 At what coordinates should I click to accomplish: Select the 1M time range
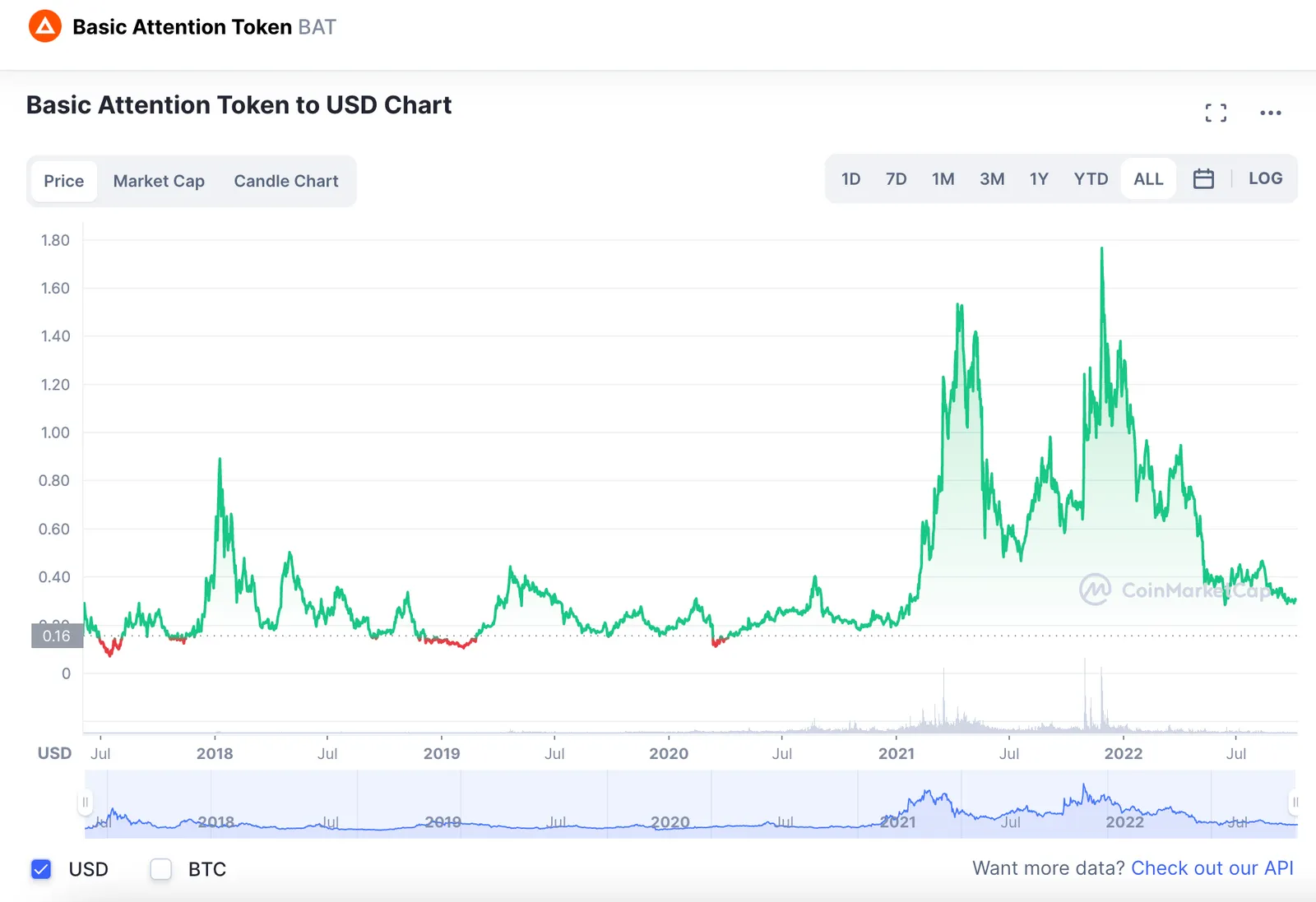tap(943, 178)
